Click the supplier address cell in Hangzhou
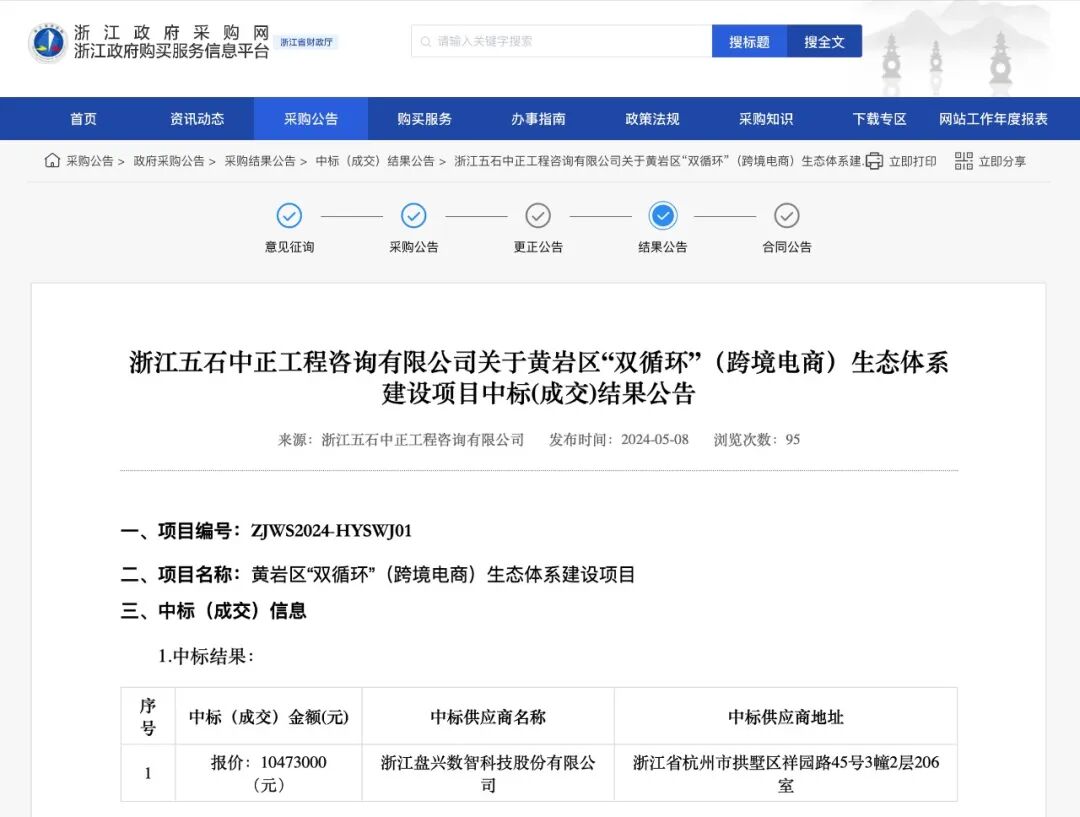This screenshot has width=1080, height=817. pos(786,773)
